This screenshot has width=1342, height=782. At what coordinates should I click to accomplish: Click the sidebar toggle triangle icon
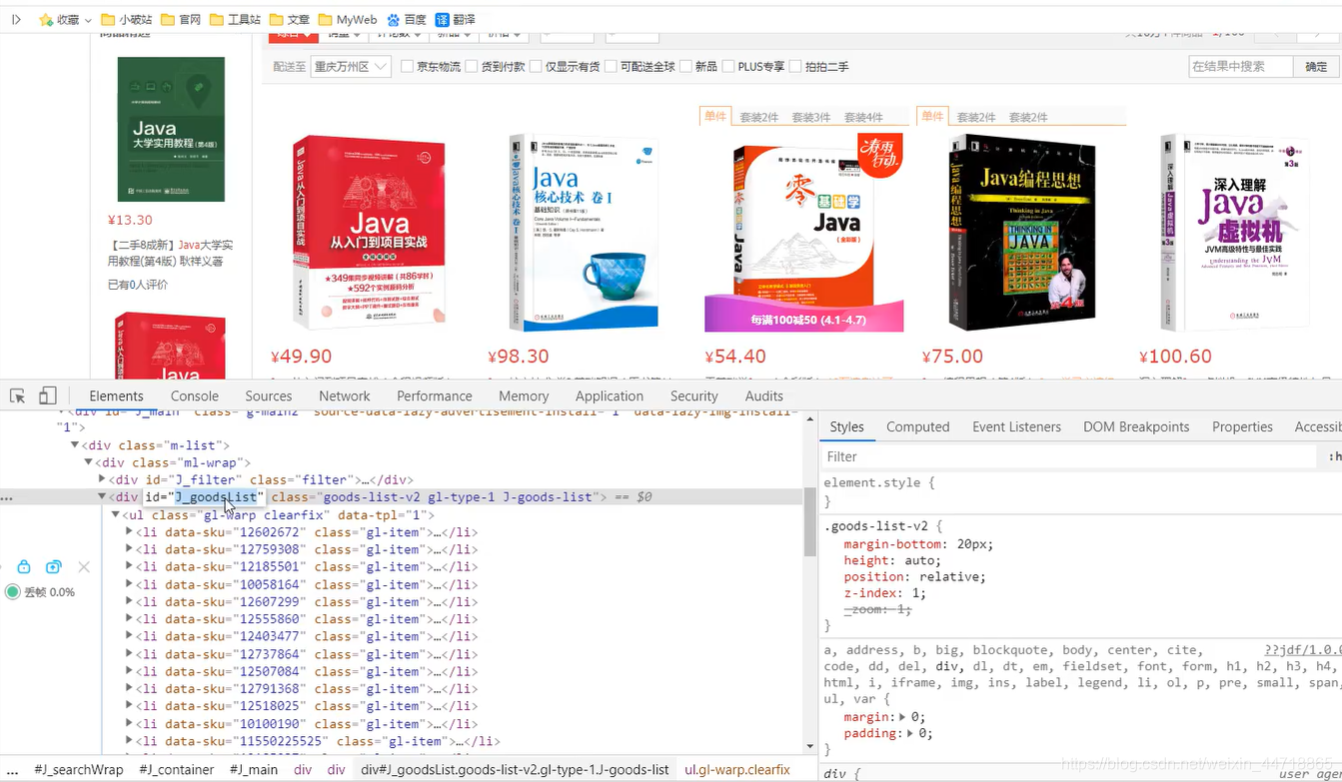16,19
